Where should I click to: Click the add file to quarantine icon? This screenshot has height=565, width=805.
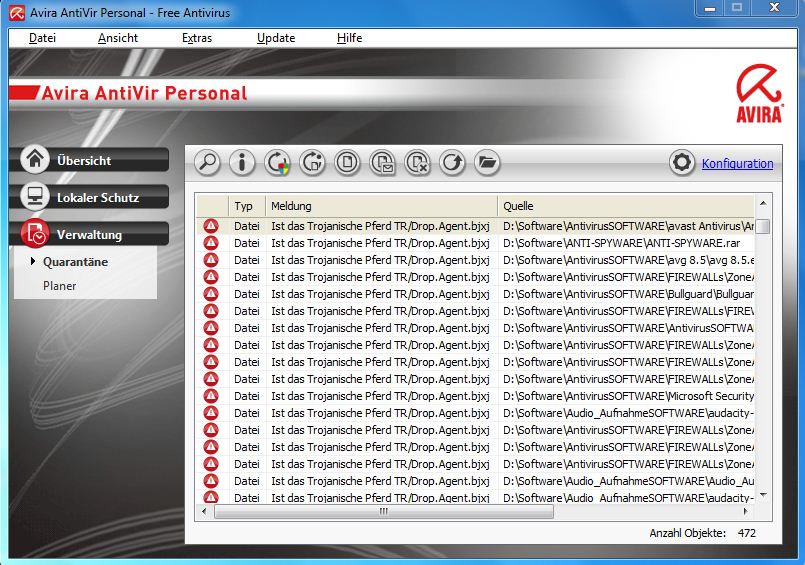click(x=348, y=163)
